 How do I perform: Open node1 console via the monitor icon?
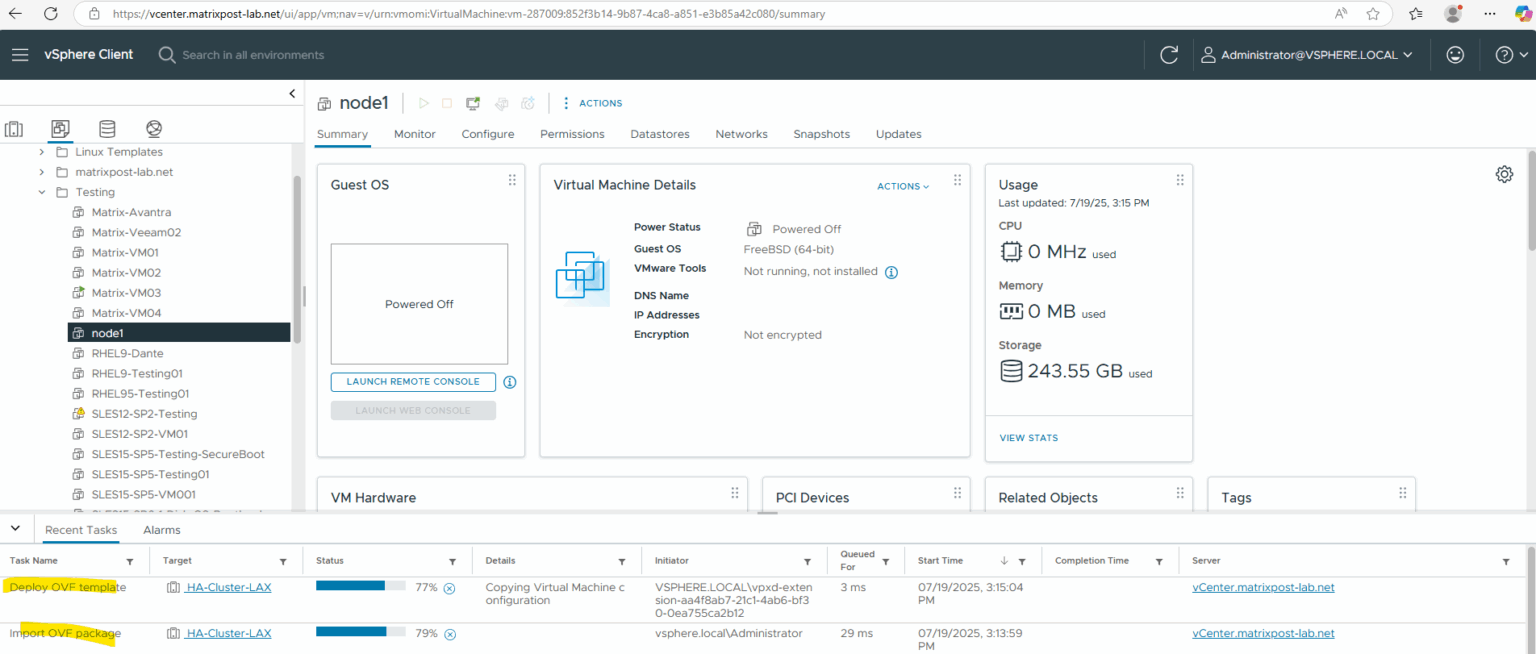point(472,102)
